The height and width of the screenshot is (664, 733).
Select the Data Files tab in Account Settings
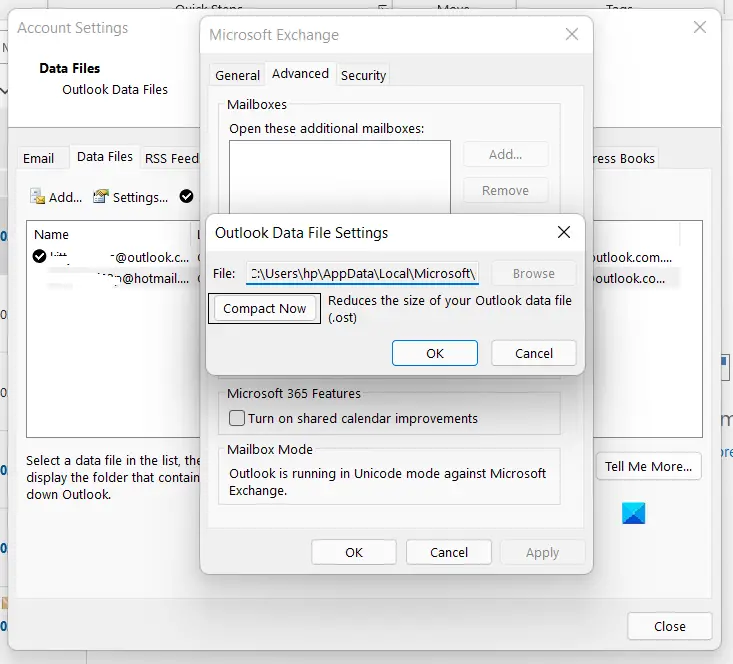105,157
